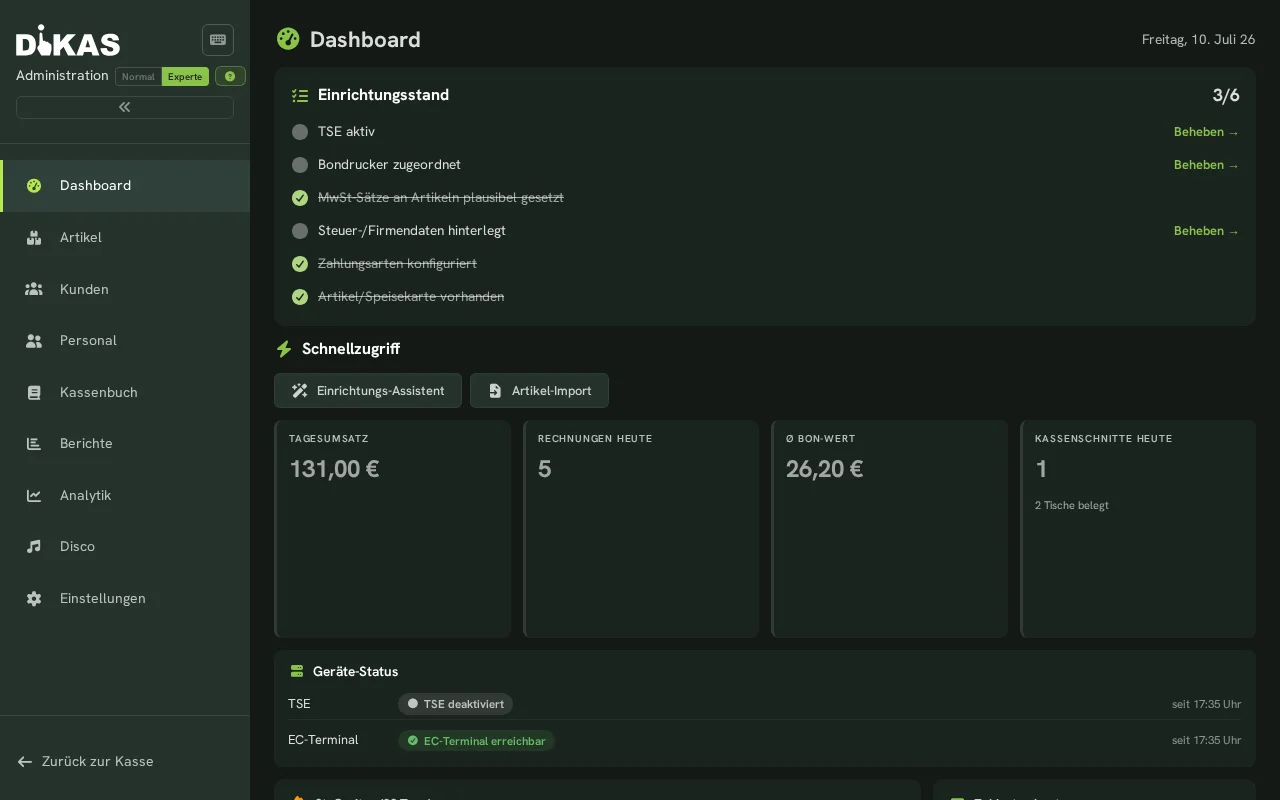Click the Geräte-Status server icon

pos(297,671)
